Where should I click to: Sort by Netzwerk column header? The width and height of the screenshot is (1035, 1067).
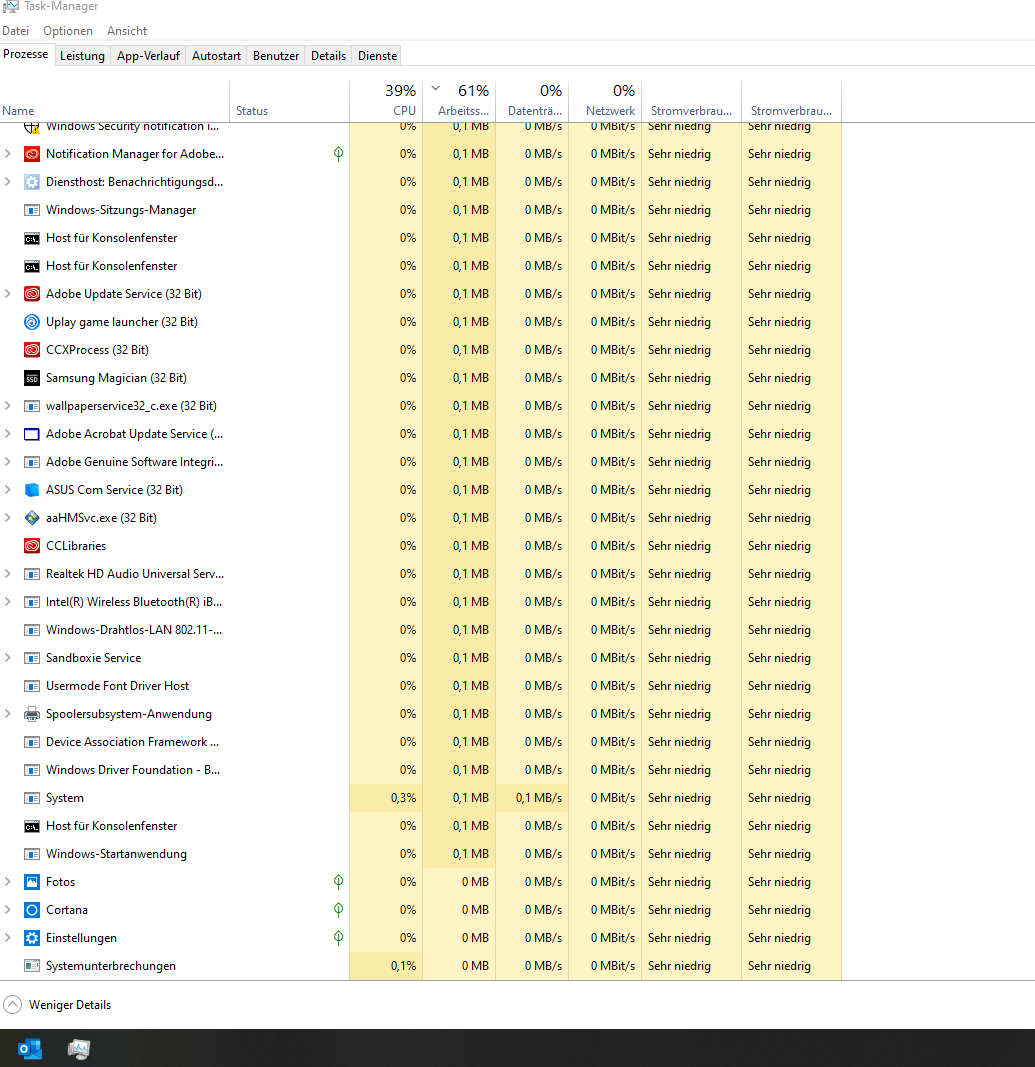coord(605,101)
